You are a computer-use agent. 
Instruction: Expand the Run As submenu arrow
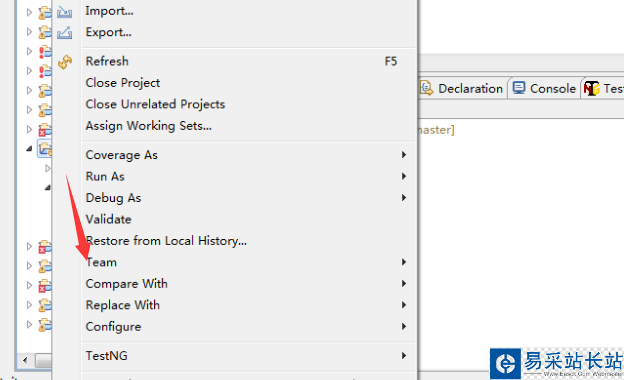tap(404, 176)
